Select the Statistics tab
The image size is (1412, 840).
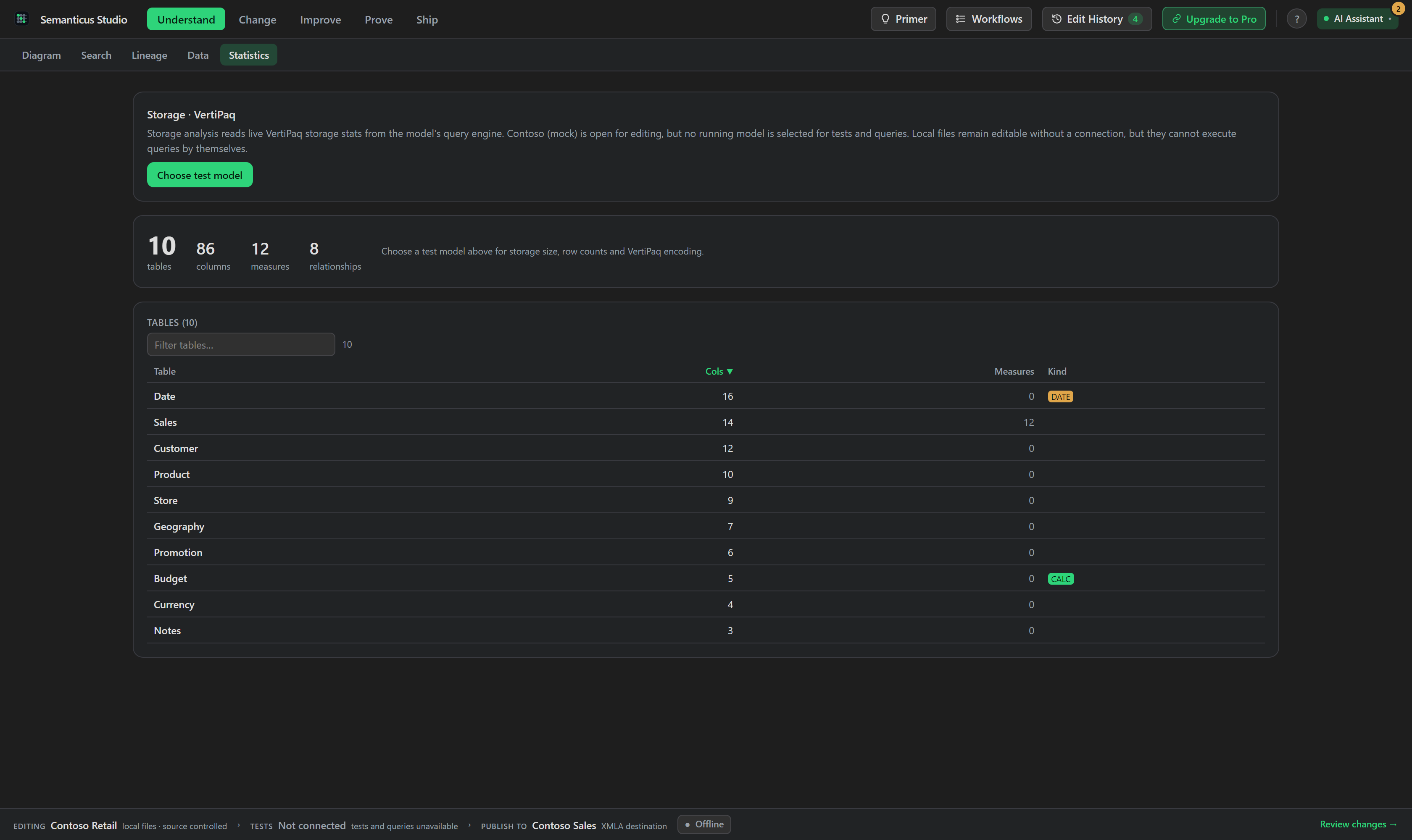pos(249,55)
